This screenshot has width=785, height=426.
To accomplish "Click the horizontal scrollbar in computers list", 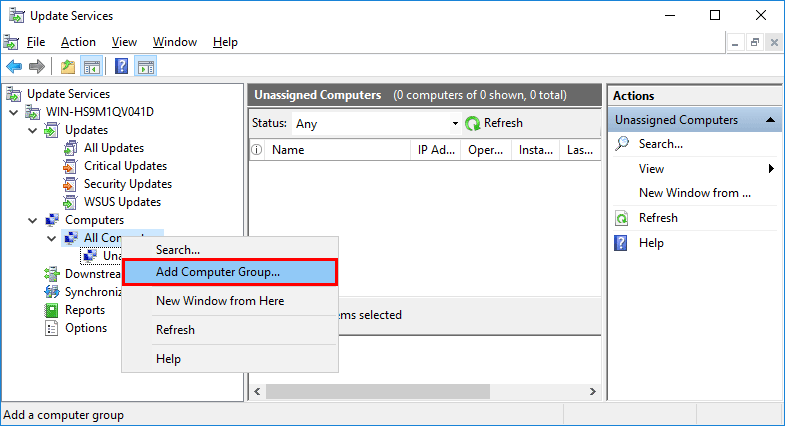I will tap(377, 391).
